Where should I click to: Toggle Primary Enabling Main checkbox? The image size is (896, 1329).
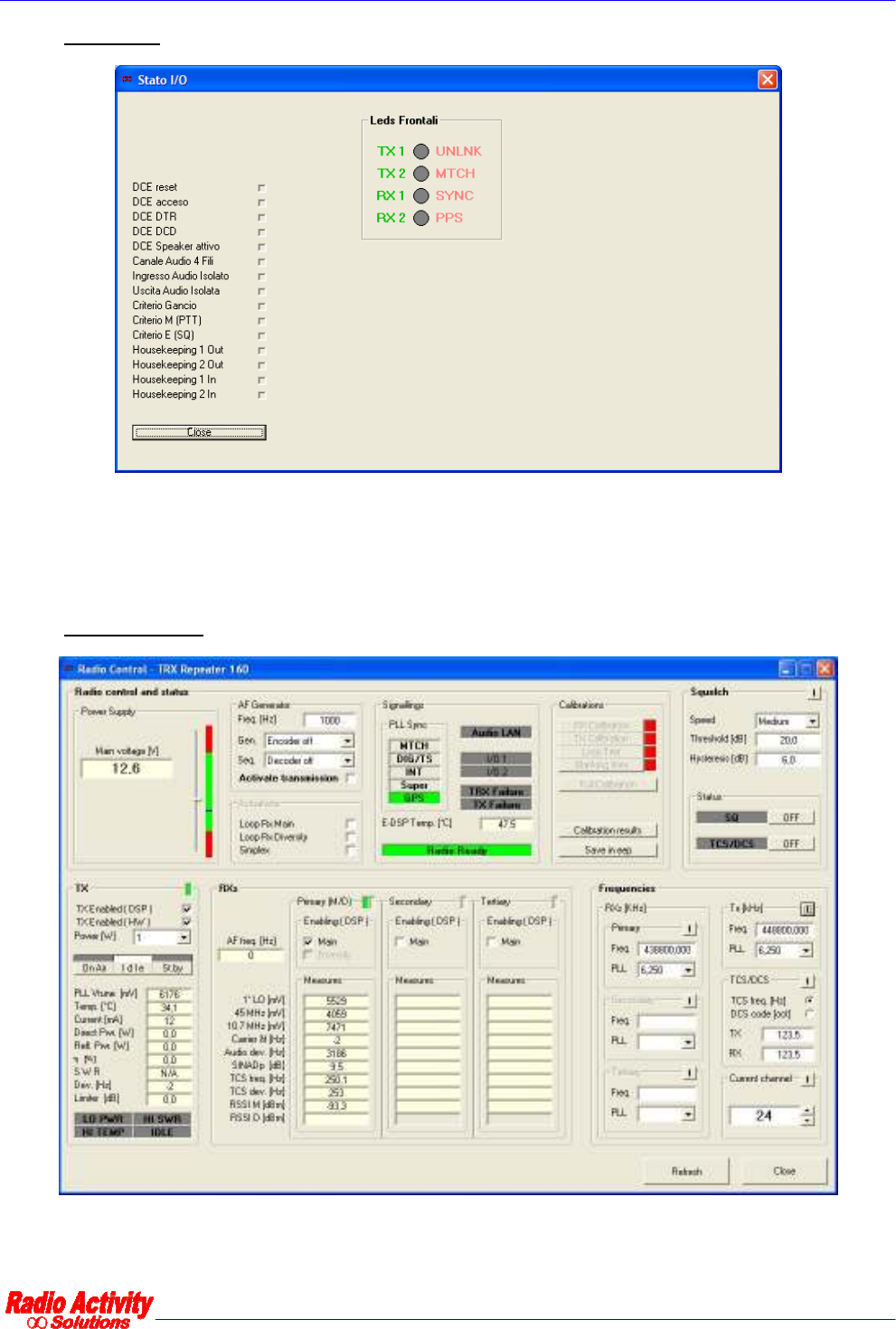[308, 941]
